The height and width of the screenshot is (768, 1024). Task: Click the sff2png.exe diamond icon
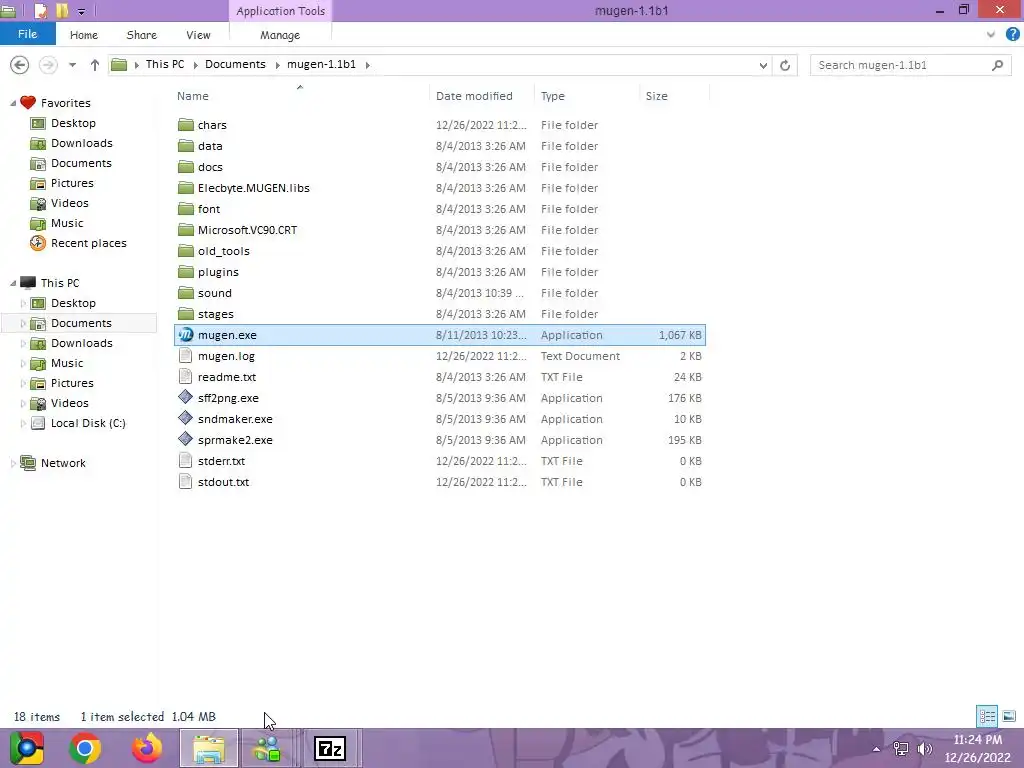tap(185, 397)
